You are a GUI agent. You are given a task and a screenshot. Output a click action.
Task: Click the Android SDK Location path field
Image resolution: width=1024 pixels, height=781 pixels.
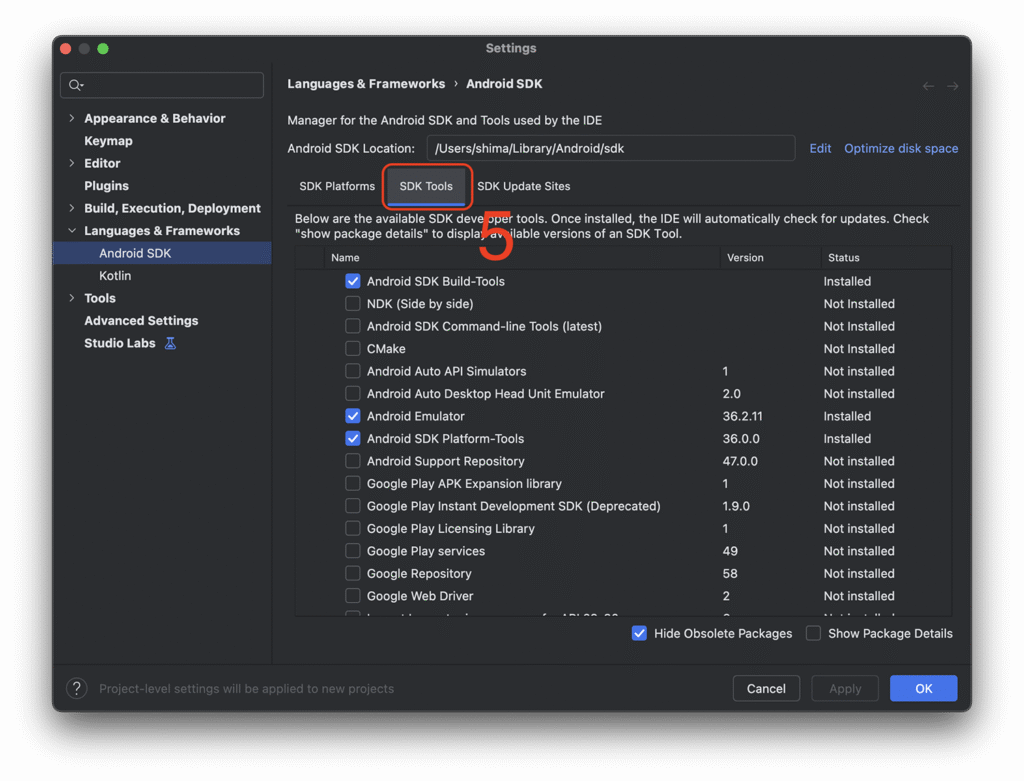[x=610, y=148]
